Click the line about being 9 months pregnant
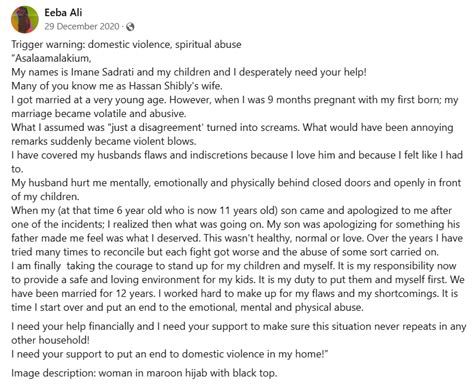Image resolution: width=474 pixels, height=384 pixels. click(x=235, y=100)
